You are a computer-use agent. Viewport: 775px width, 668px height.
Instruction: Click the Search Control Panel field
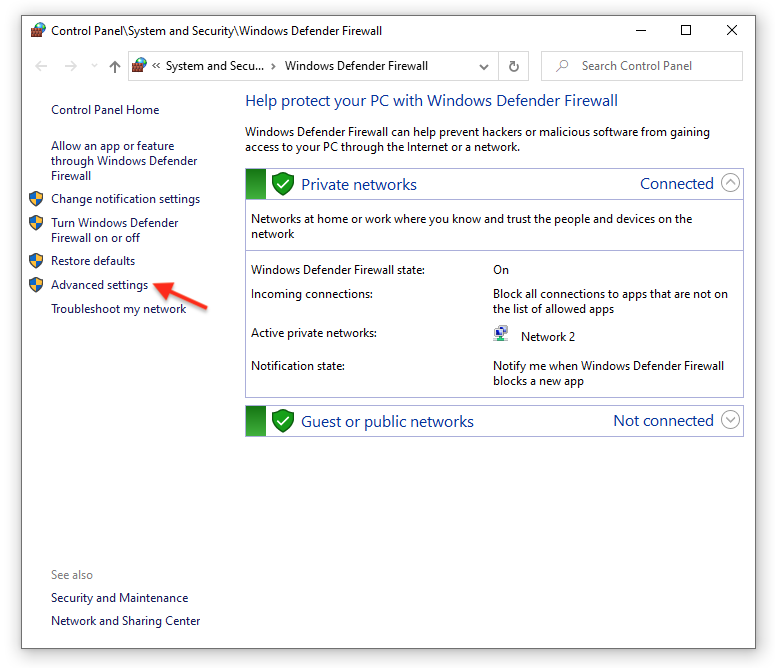[x=642, y=66]
